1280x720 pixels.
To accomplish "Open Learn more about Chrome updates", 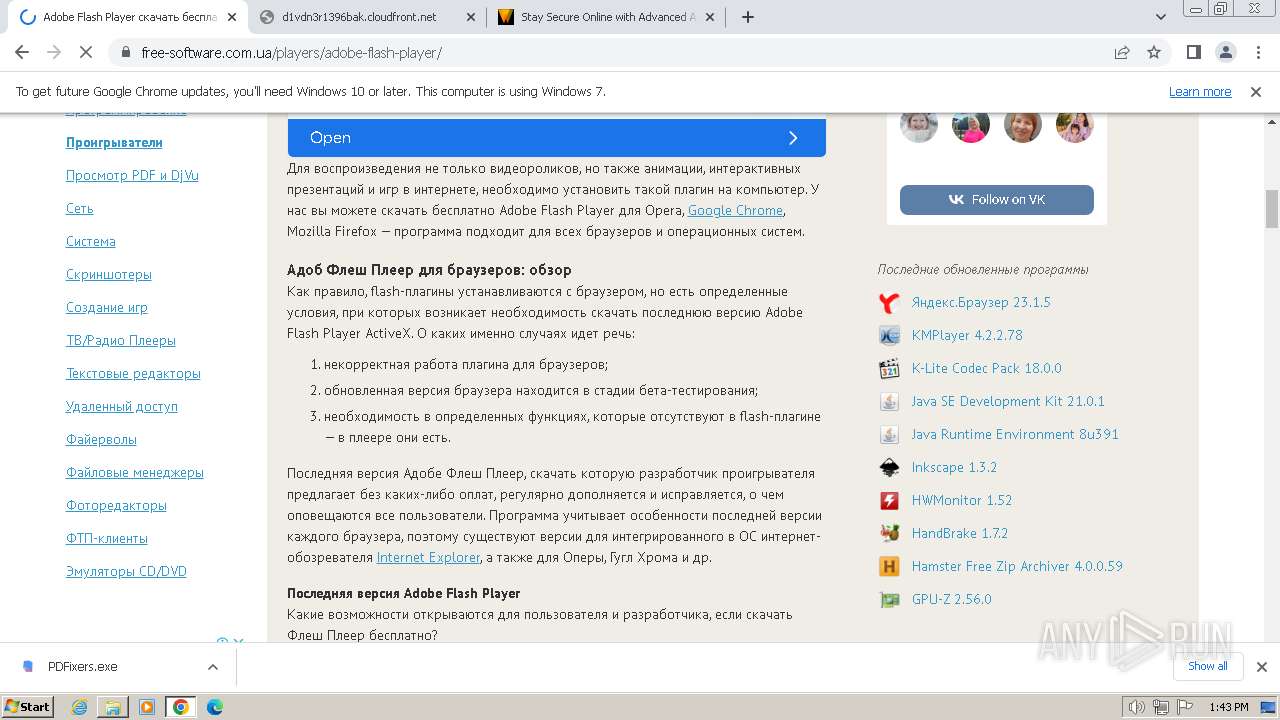I will click(x=1200, y=91).
